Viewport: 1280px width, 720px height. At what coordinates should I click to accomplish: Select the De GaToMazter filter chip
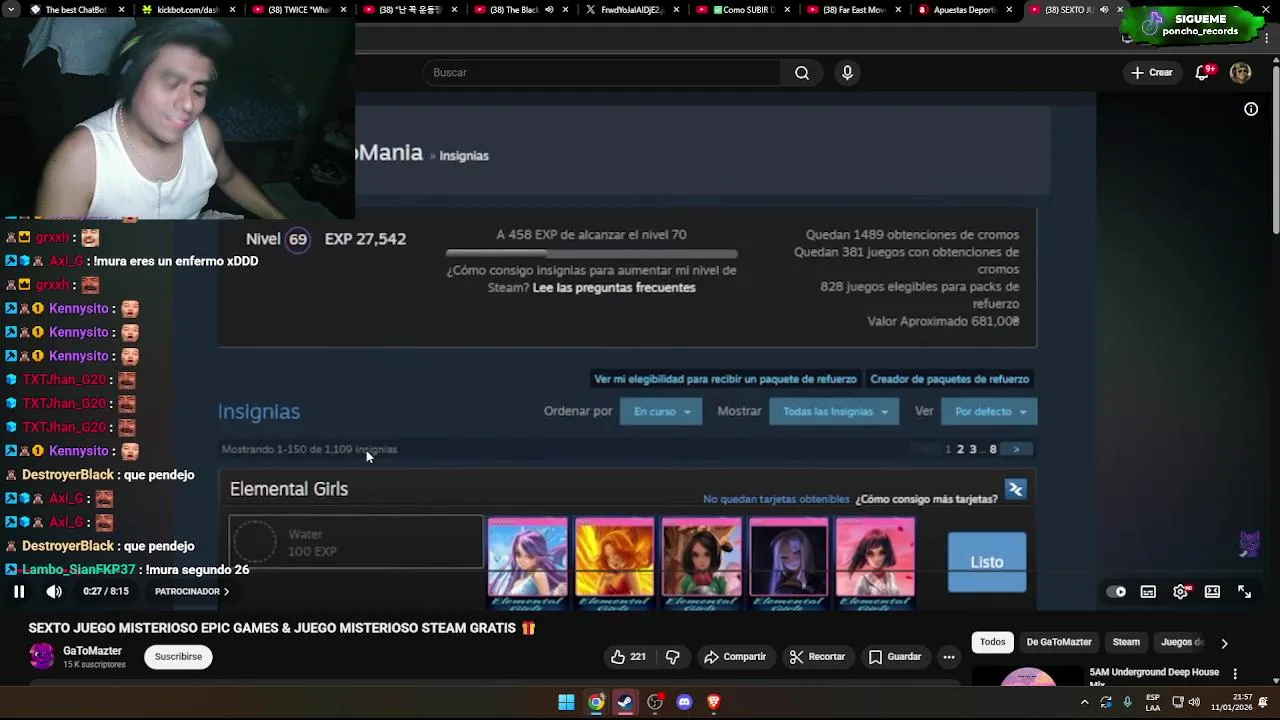click(x=1059, y=642)
